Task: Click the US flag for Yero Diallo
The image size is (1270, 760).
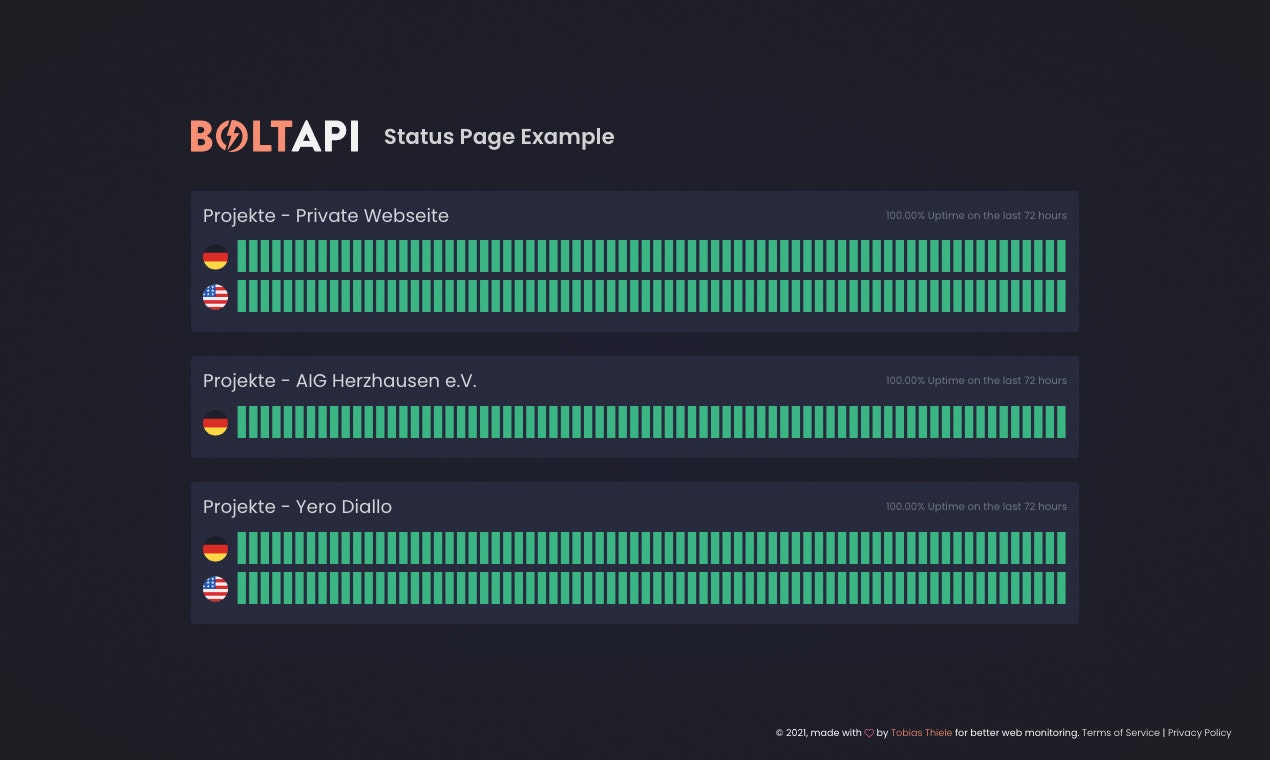Action: [x=215, y=588]
